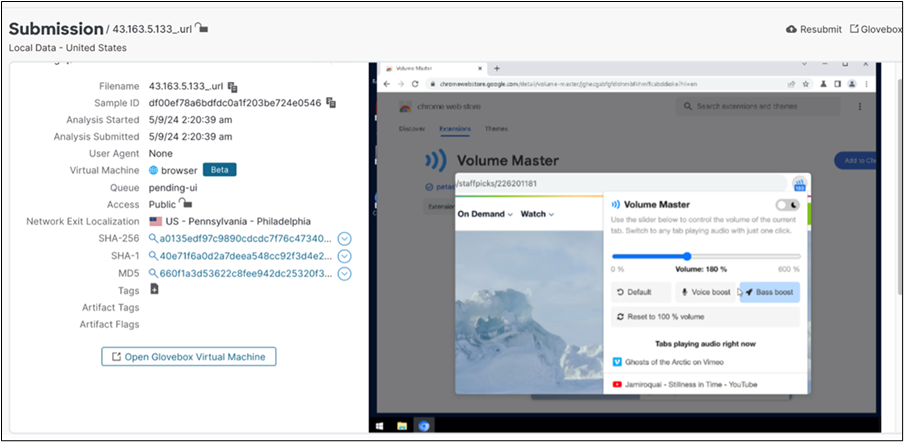Viewport: 904px width, 442px height.
Task: Open Glovebox from the top right
Action: pyautogui.click(x=877, y=29)
